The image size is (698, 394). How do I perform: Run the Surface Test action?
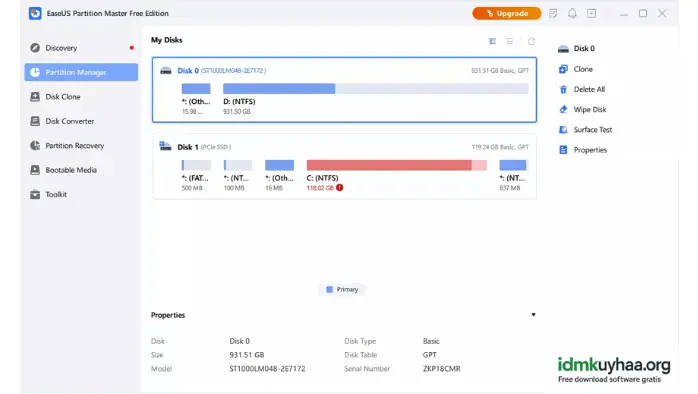tap(593, 130)
